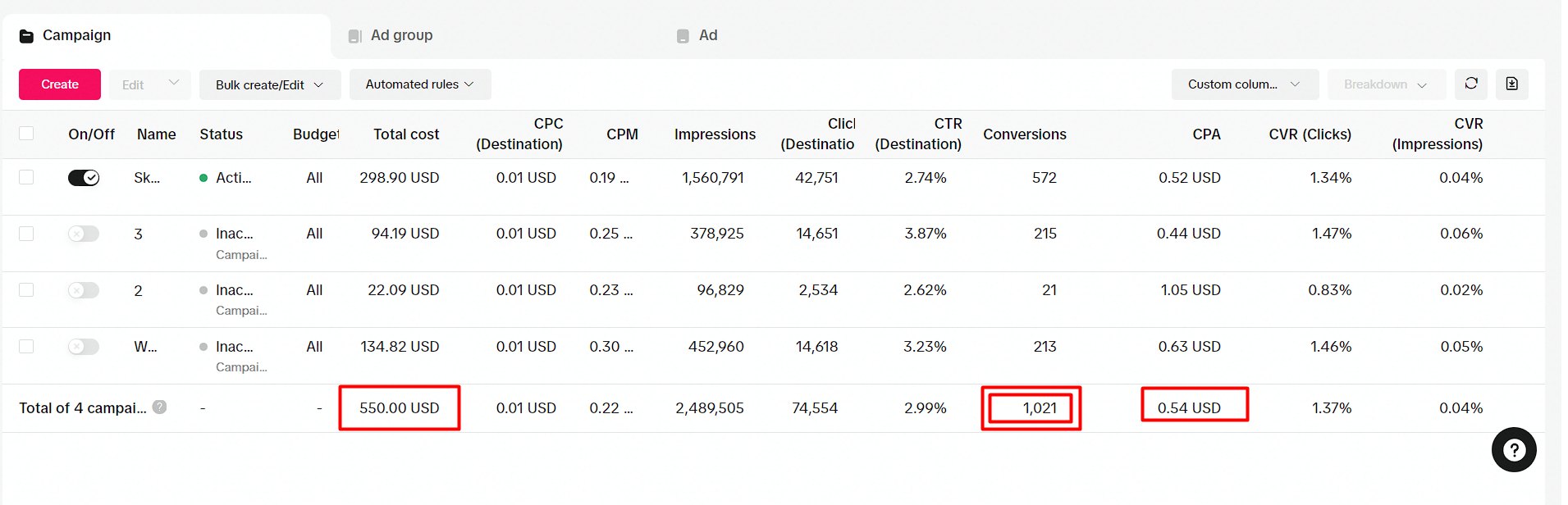
Task: Open Bulk create/Edit dropdown
Action: pyautogui.click(x=270, y=84)
